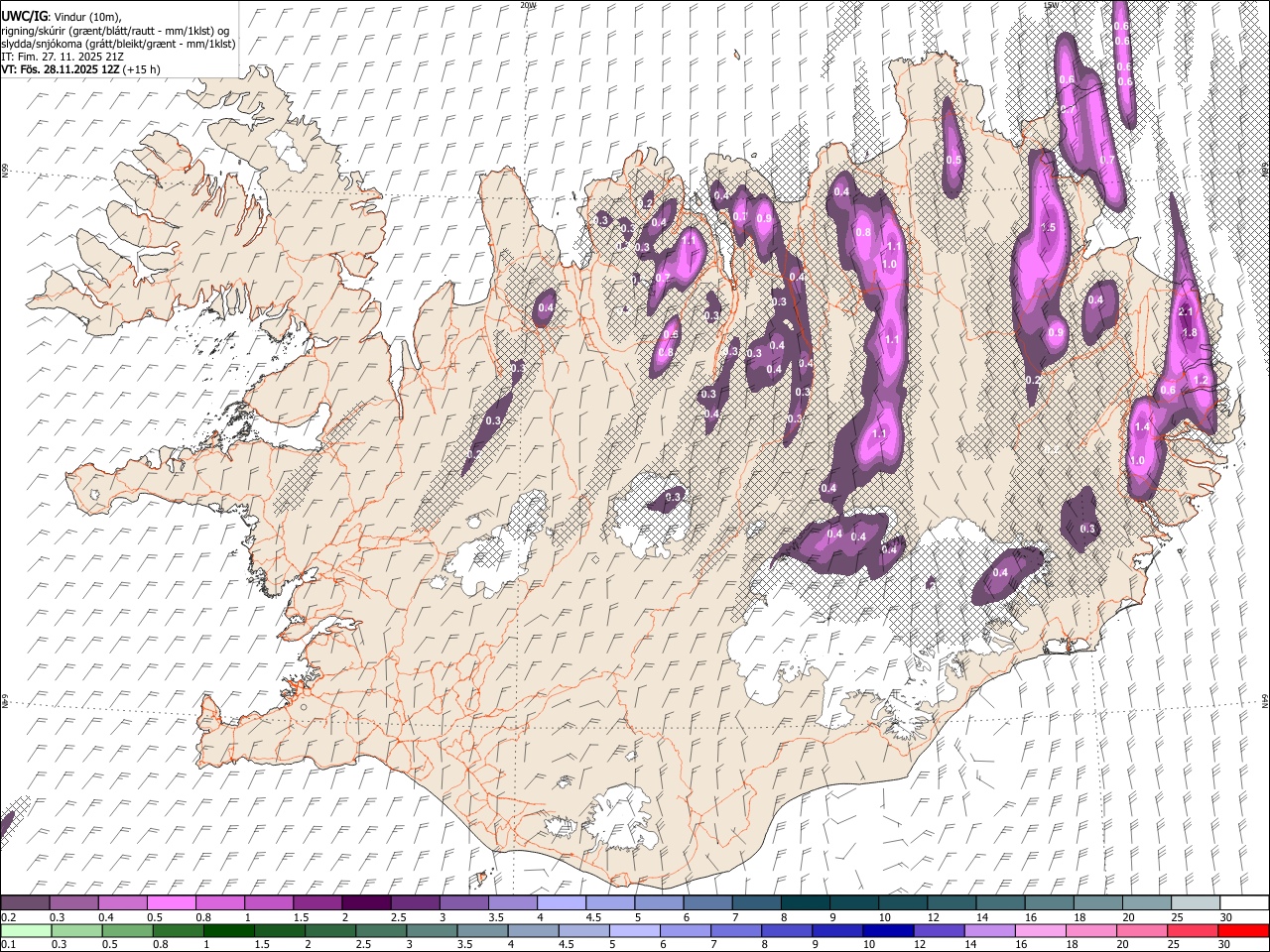Select the 7–8 periwinkle swatch, bottom legend row

click(x=735, y=930)
